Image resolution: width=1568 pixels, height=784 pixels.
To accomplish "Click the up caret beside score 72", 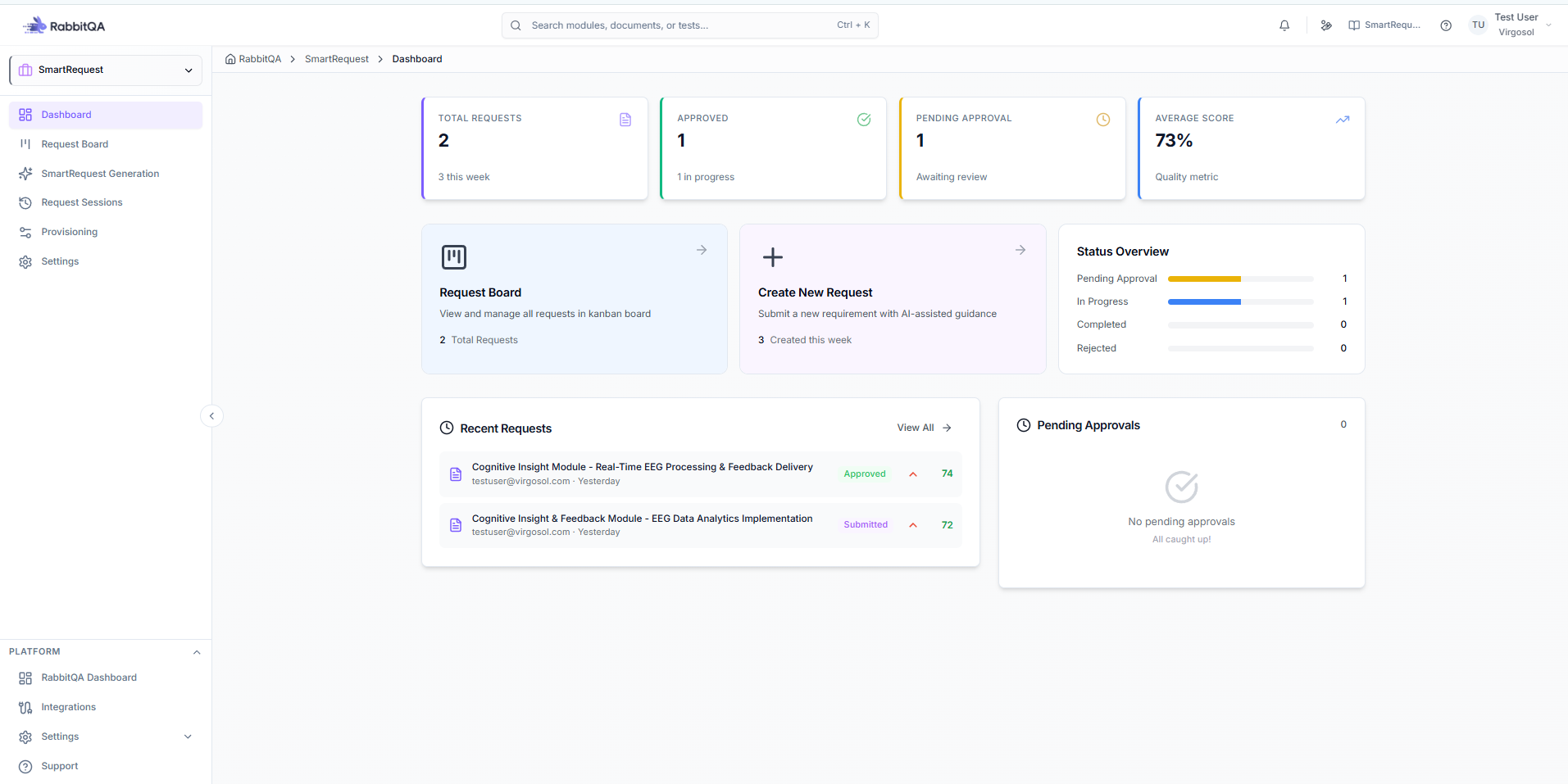I will [x=913, y=525].
